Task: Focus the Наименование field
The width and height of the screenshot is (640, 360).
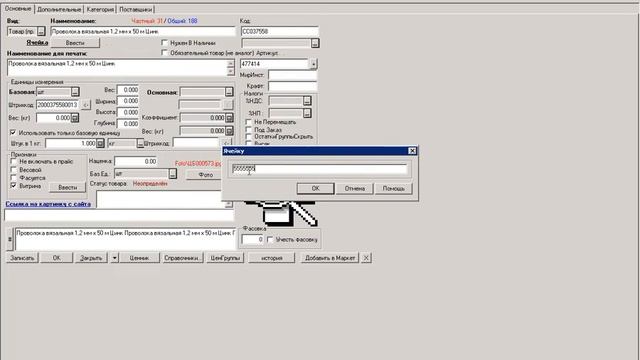Action: [x=143, y=31]
